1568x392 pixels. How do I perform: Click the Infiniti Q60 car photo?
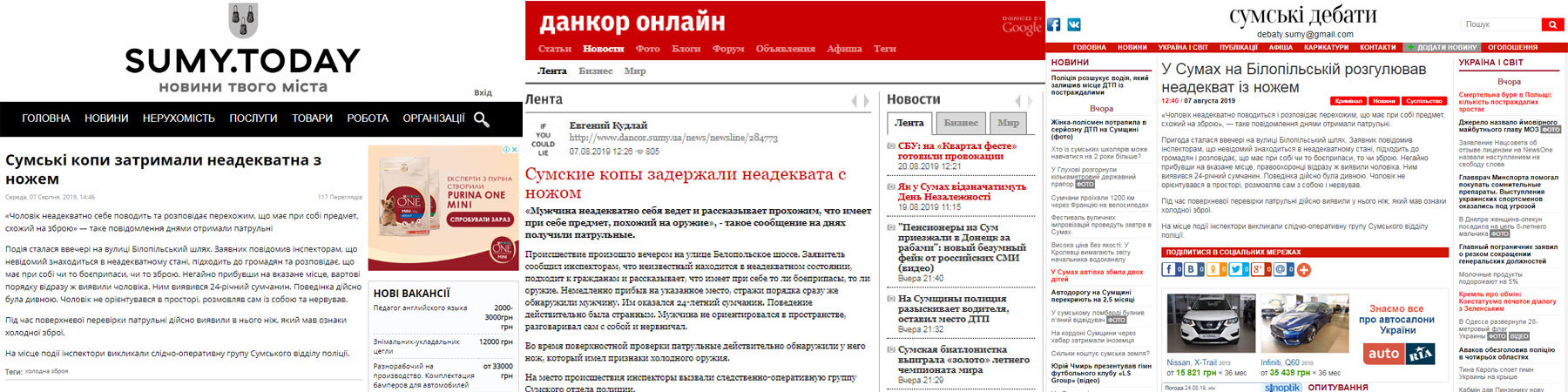pos(1304,325)
